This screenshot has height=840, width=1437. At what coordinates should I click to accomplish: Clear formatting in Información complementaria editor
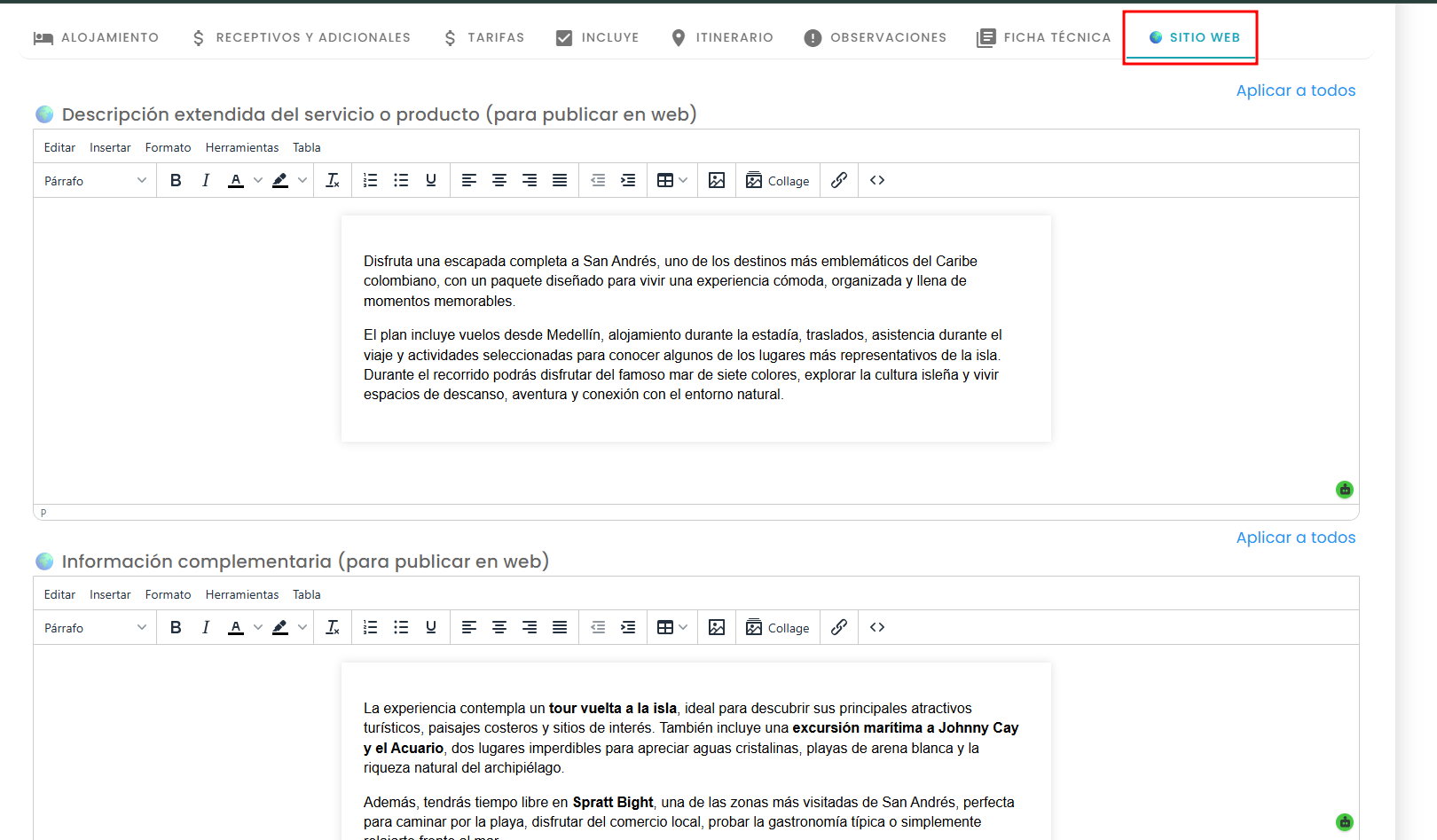pos(333,627)
